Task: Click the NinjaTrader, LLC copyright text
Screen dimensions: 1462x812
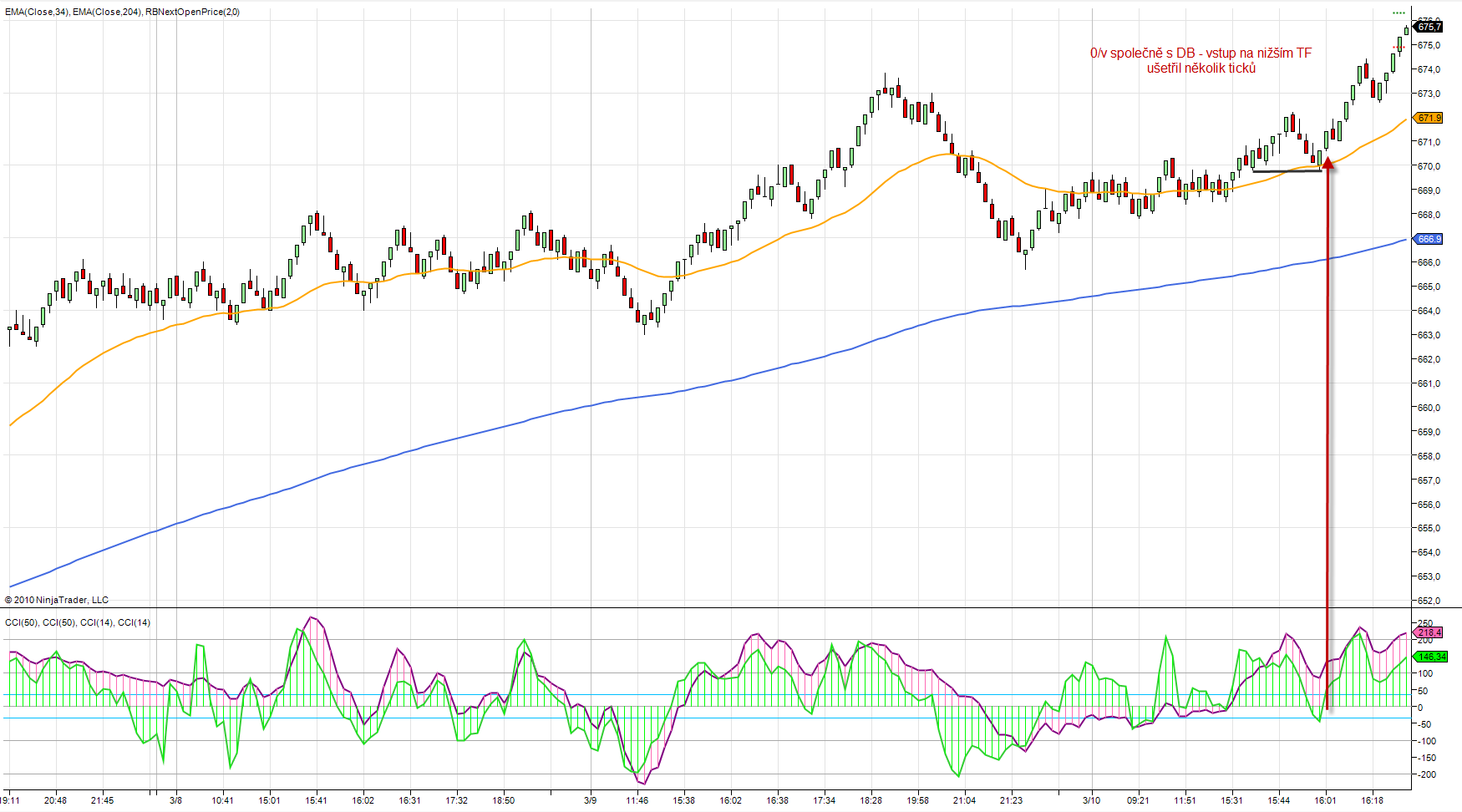Action: 57,600
